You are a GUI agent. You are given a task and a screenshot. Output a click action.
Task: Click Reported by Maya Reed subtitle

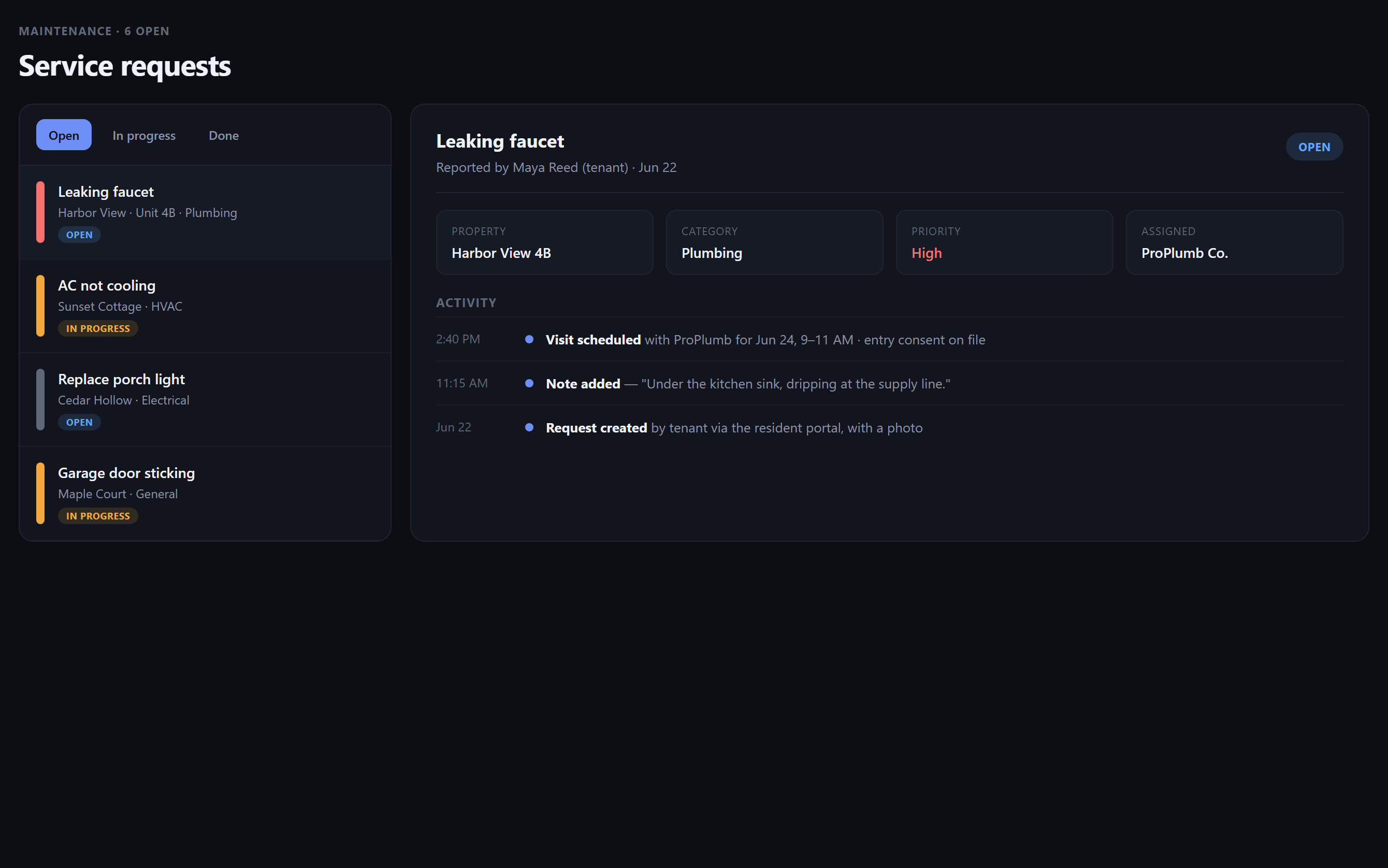pos(556,168)
